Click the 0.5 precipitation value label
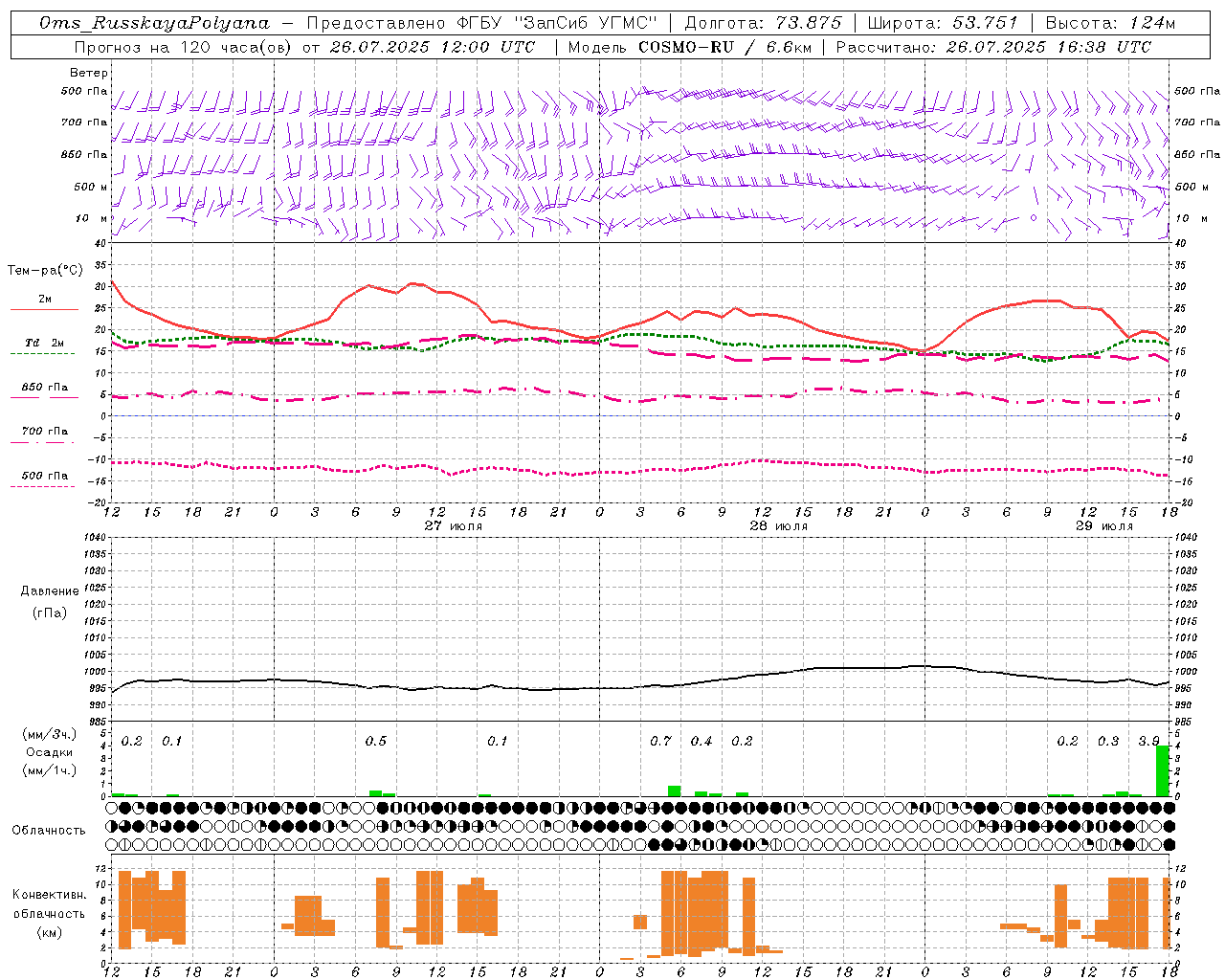This screenshot has width=1225, height=980. [x=376, y=741]
